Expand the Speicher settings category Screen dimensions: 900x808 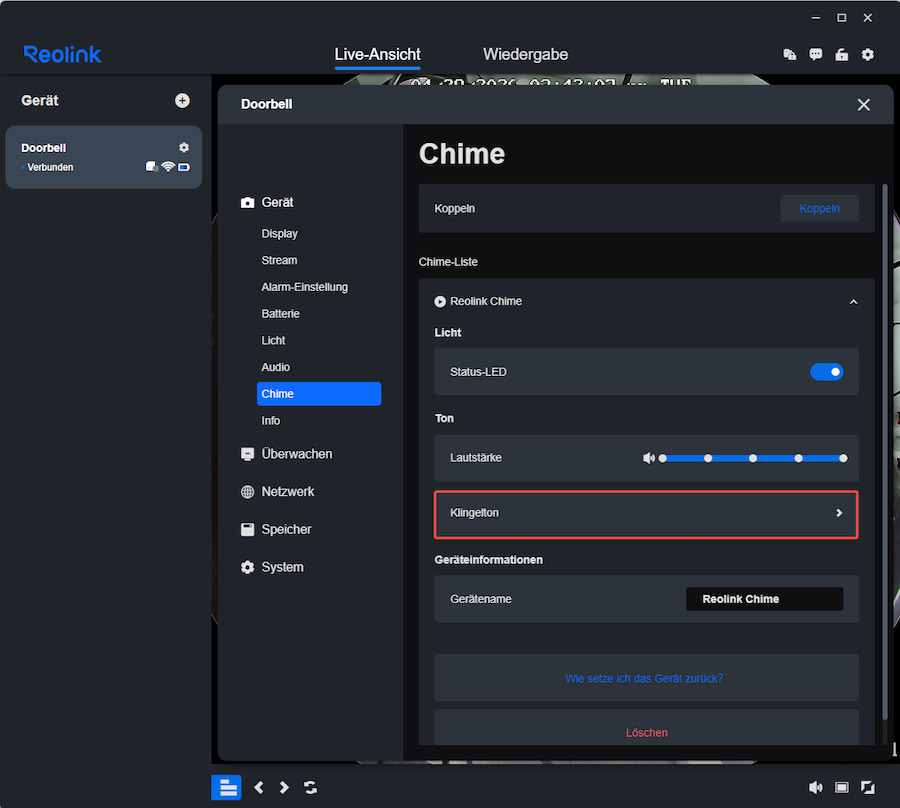[286, 530]
